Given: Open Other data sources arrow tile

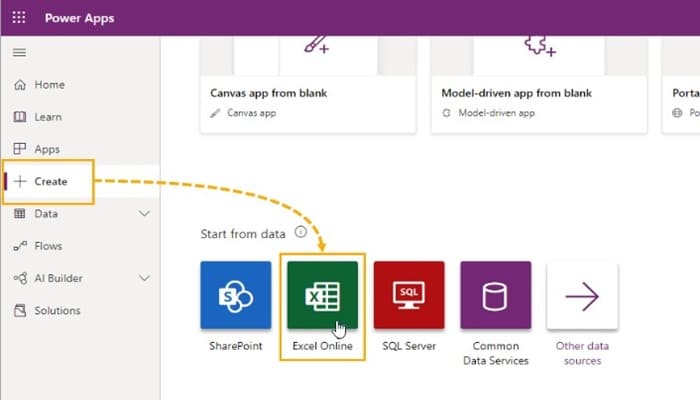Looking at the screenshot, I should 582,295.
